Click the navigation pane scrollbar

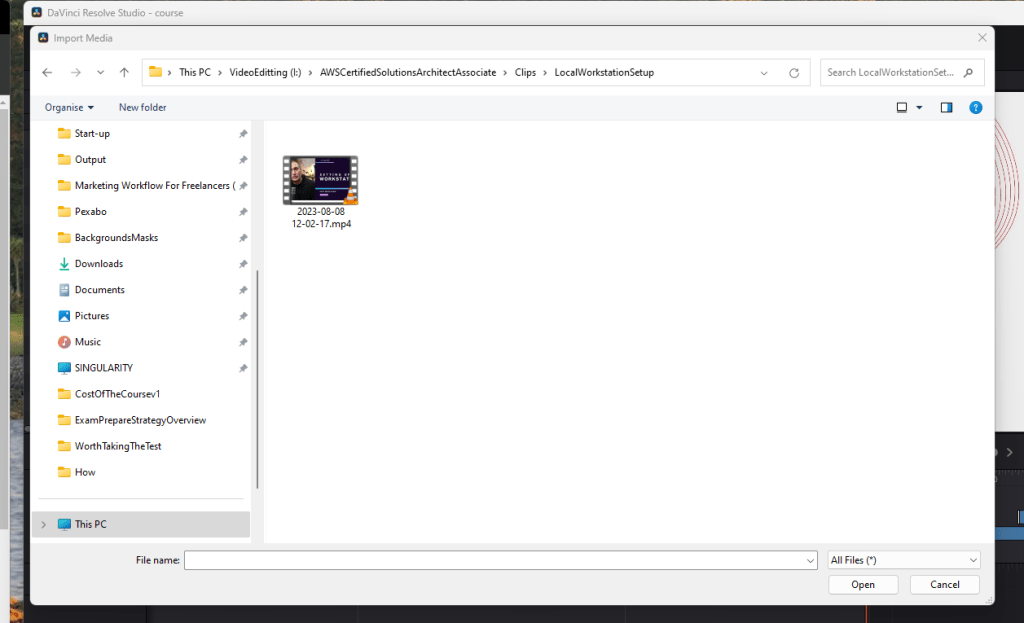(x=257, y=379)
